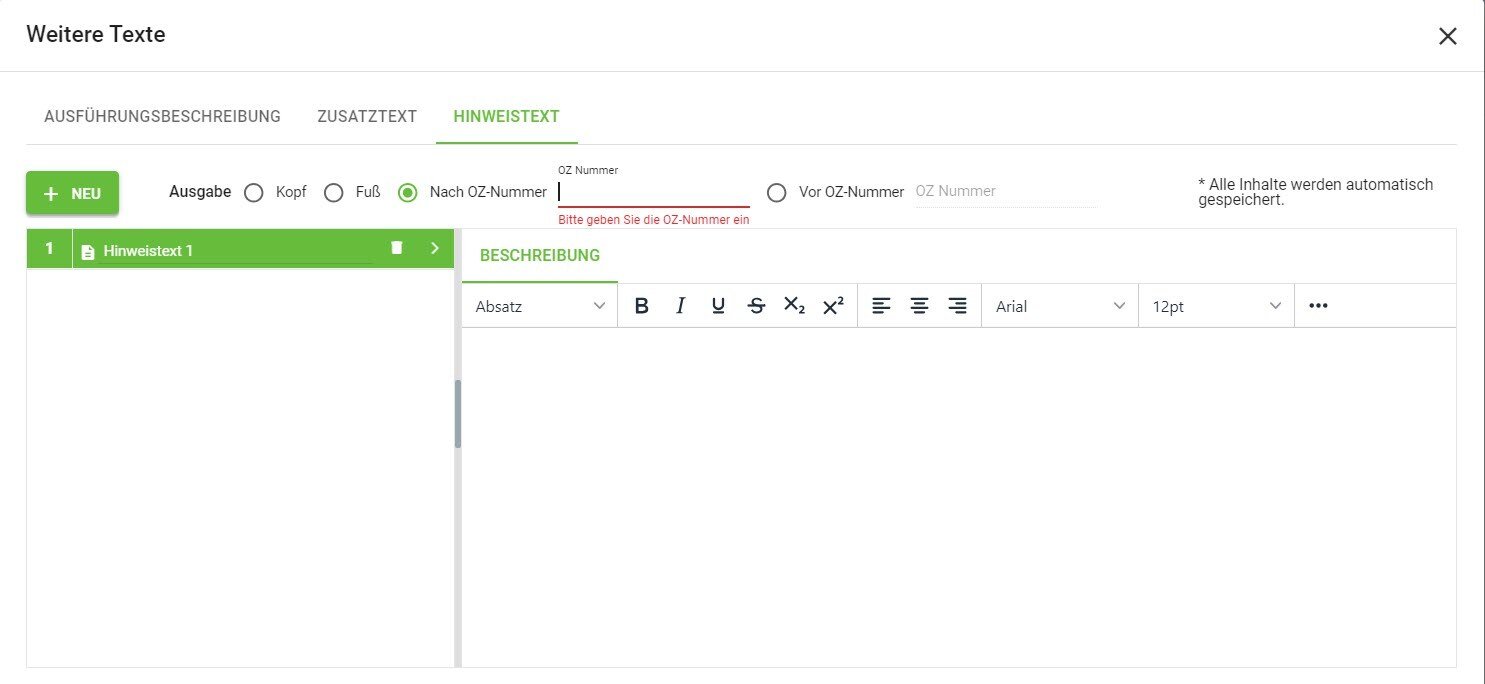Select the Fuß output radio button
Screen dimensions: 1485x684
(x=334, y=192)
